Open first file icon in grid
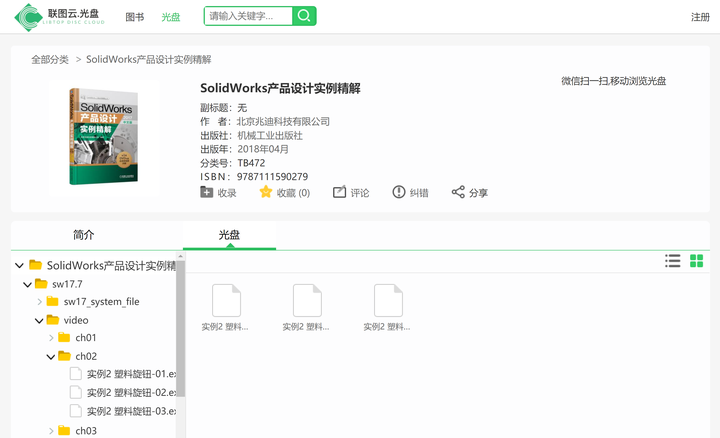 click(226, 300)
